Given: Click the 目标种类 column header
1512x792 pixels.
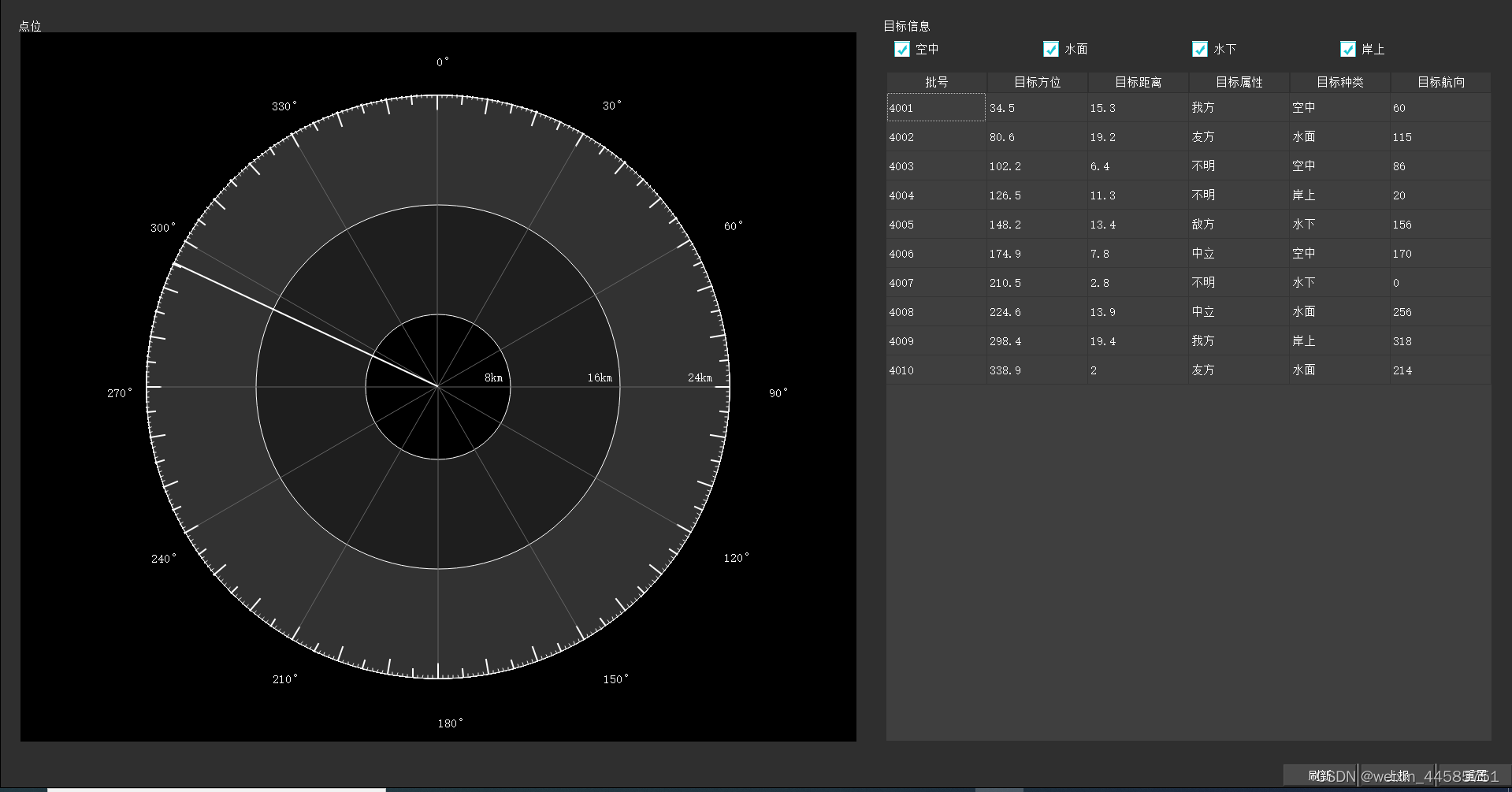Looking at the screenshot, I should click(x=1340, y=82).
